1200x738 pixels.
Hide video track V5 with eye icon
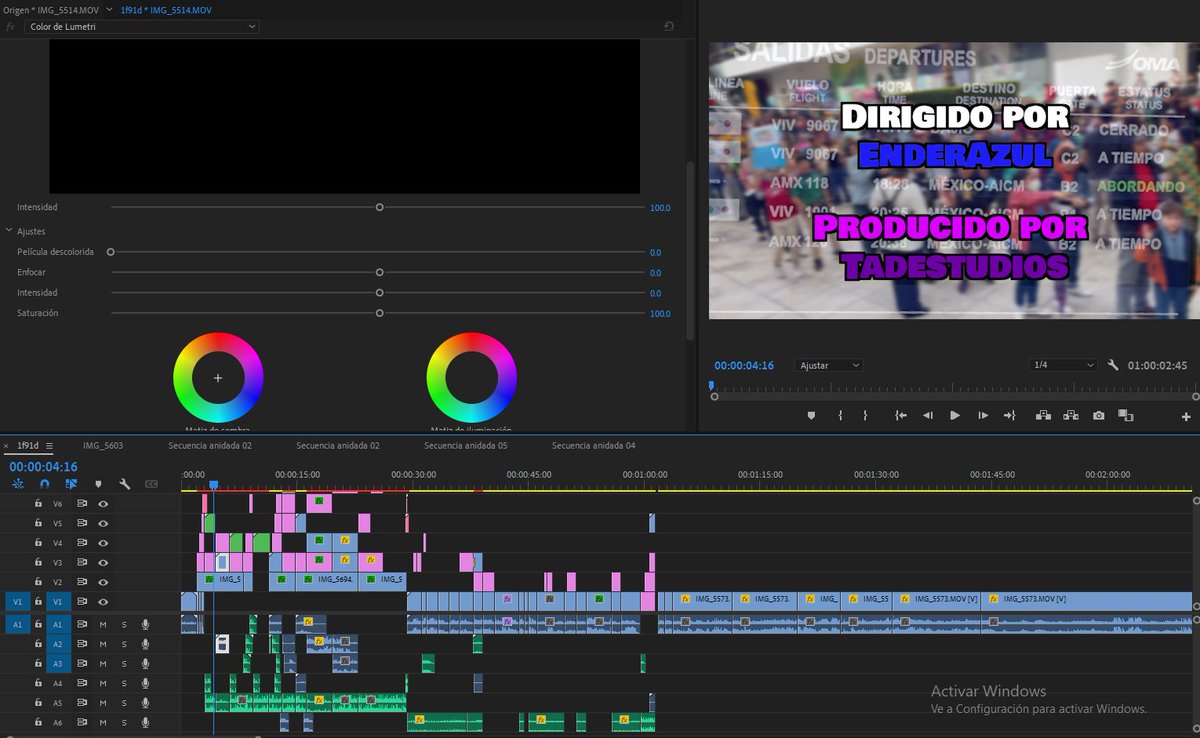tap(102, 523)
